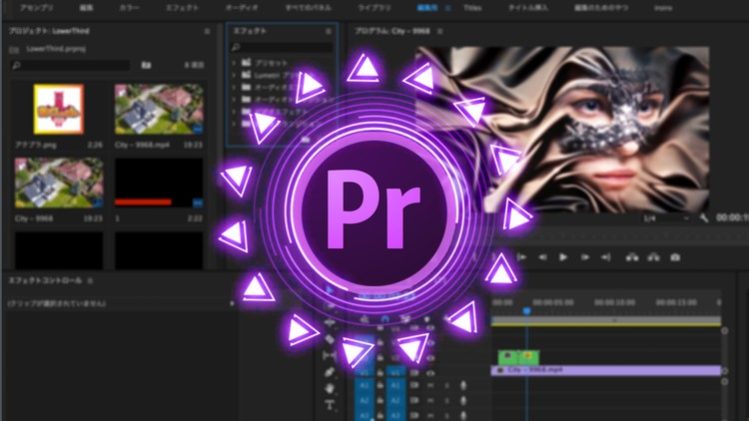Export frame with the camera icon

(x=675, y=257)
